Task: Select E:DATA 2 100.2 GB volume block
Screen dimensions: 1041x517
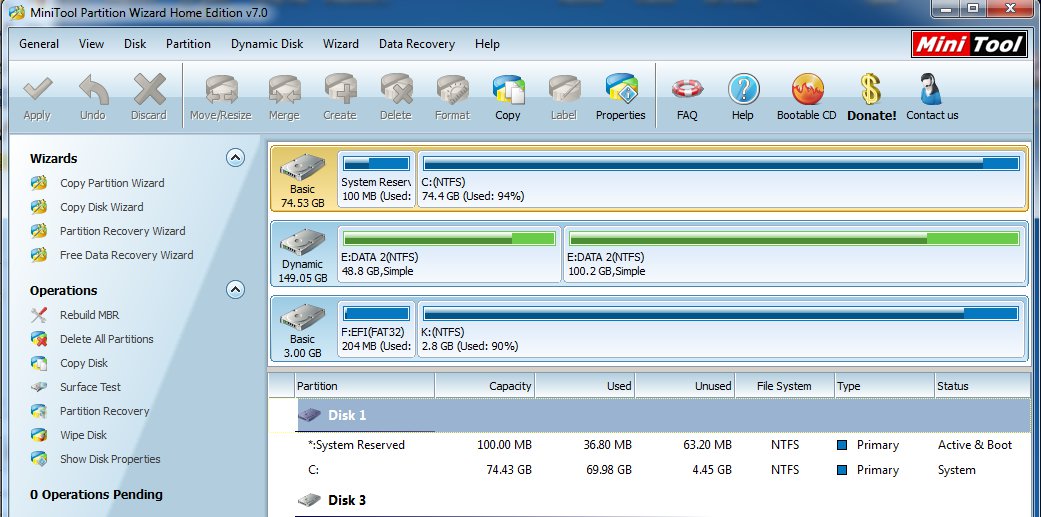Action: click(x=795, y=255)
